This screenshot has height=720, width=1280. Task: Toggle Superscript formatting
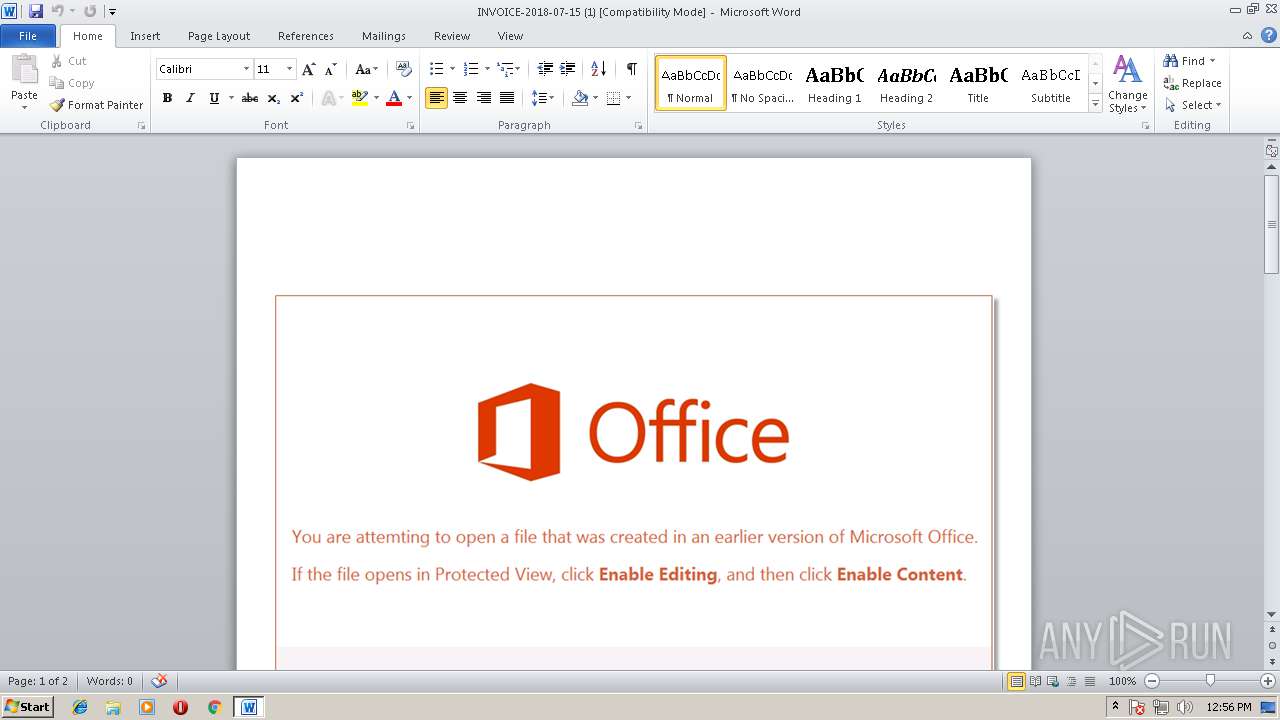[x=296, y=98]
